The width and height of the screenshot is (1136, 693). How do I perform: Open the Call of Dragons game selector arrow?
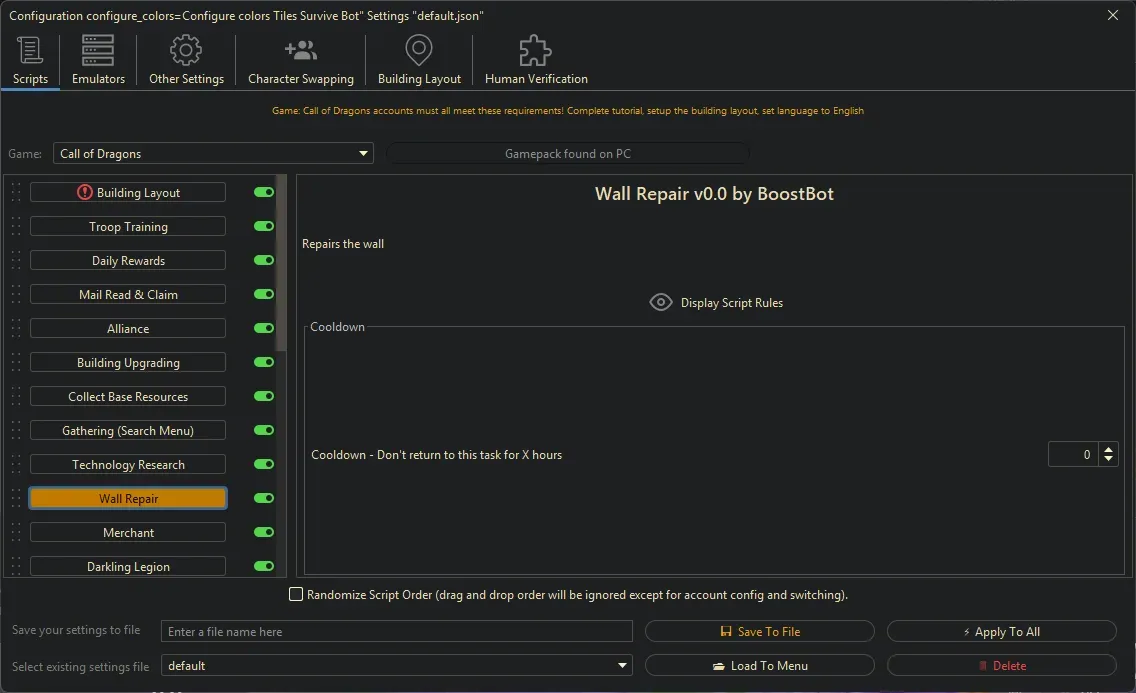(362, 153)
